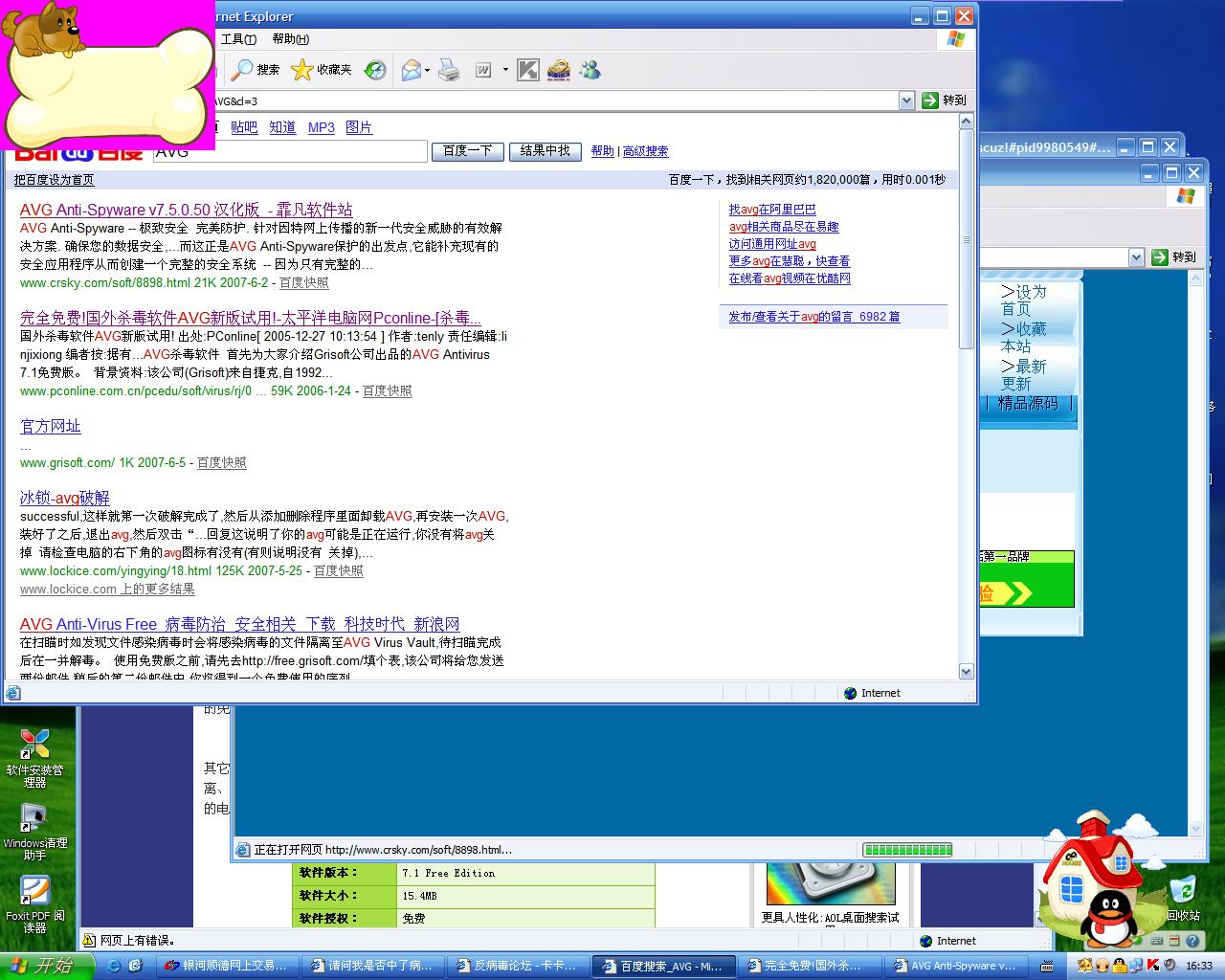Open the Foxit PDF 阅读器 desktop shortcut
This screenshot has width=1225, height=980.
pyautogui.click(x=35, y=903)
